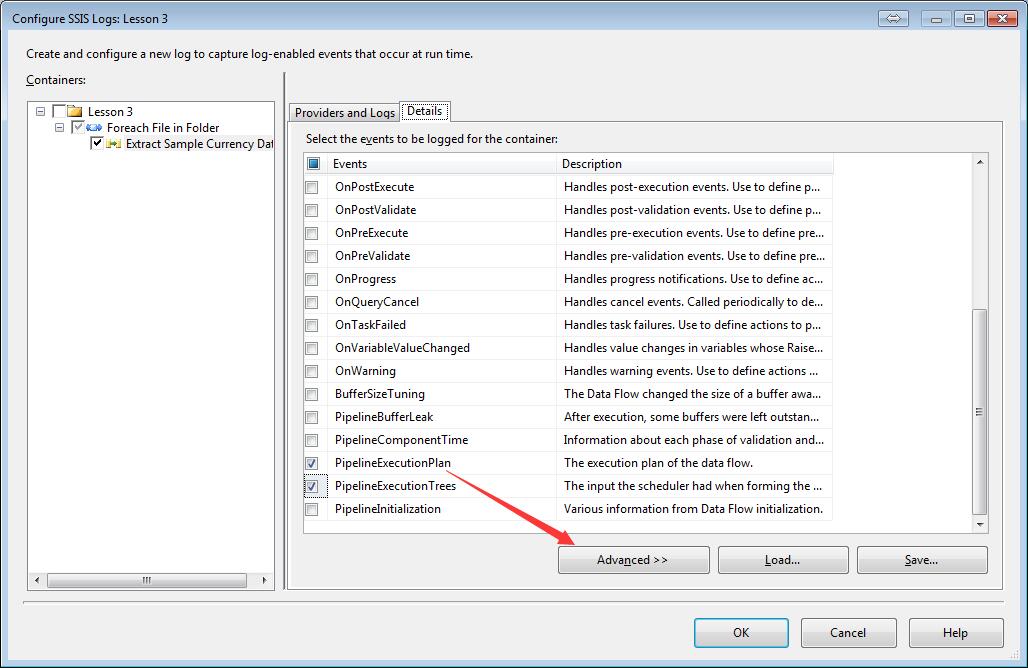The height and width of the screenshot is (668, 1028).
Task: Click the Containers tree scroll right arrow
Action: click(x=264, y=580)
